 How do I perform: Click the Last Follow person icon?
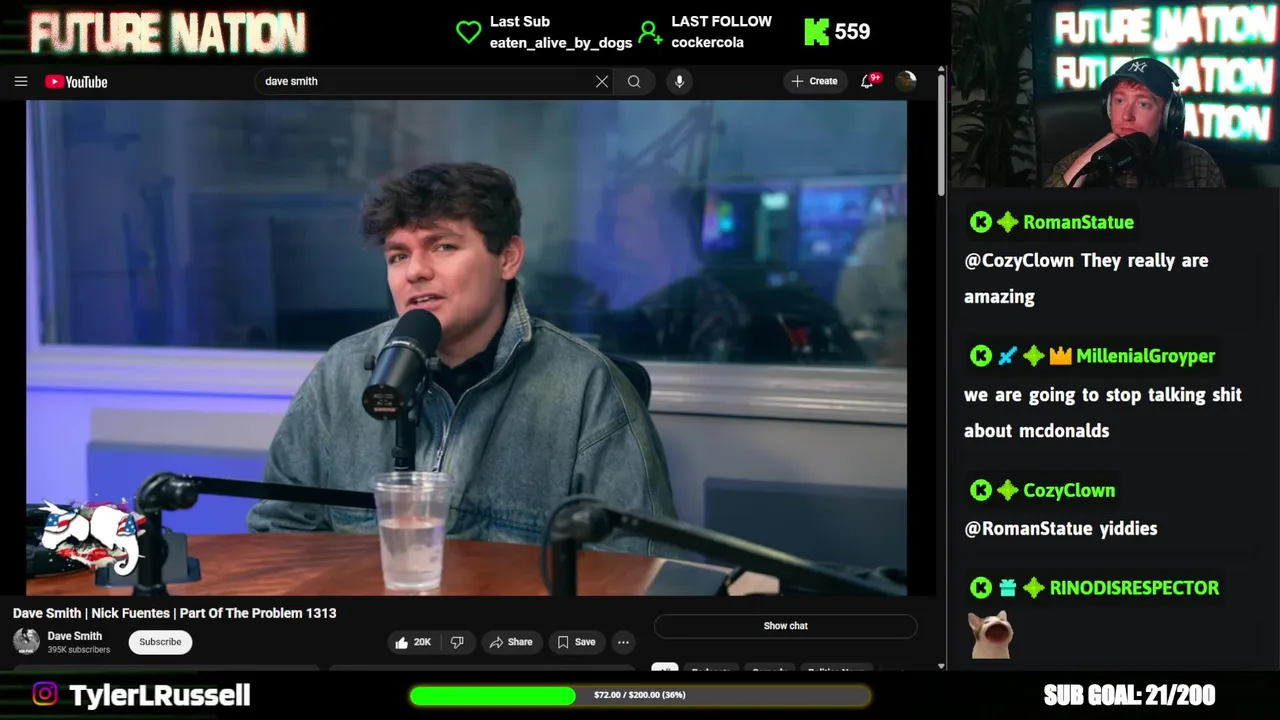tap(650, 33)
